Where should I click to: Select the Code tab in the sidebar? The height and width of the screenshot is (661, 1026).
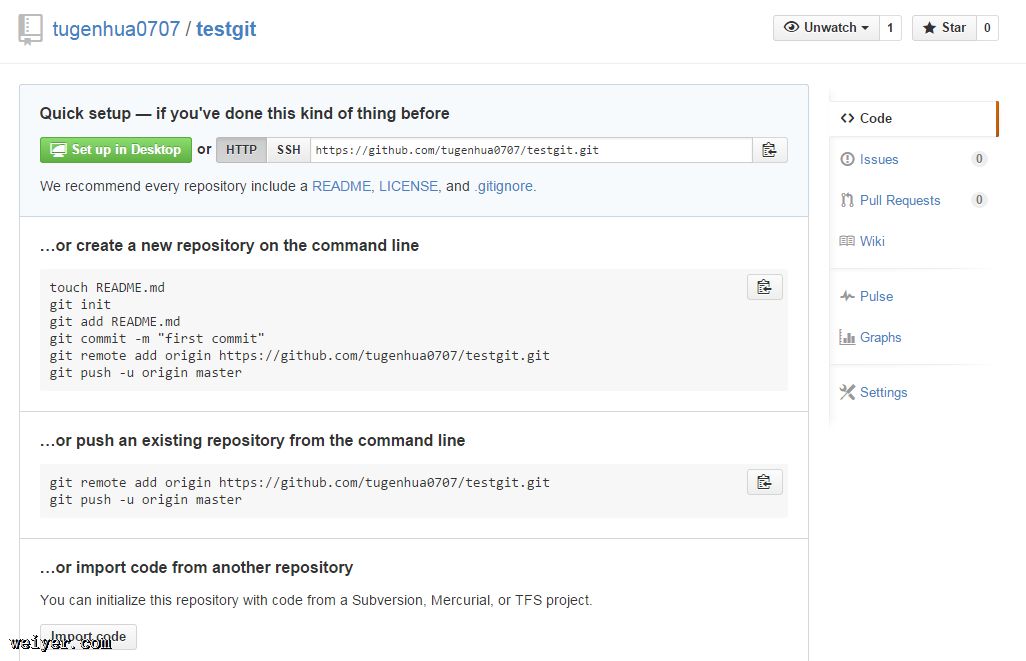[x=875, y=118]
